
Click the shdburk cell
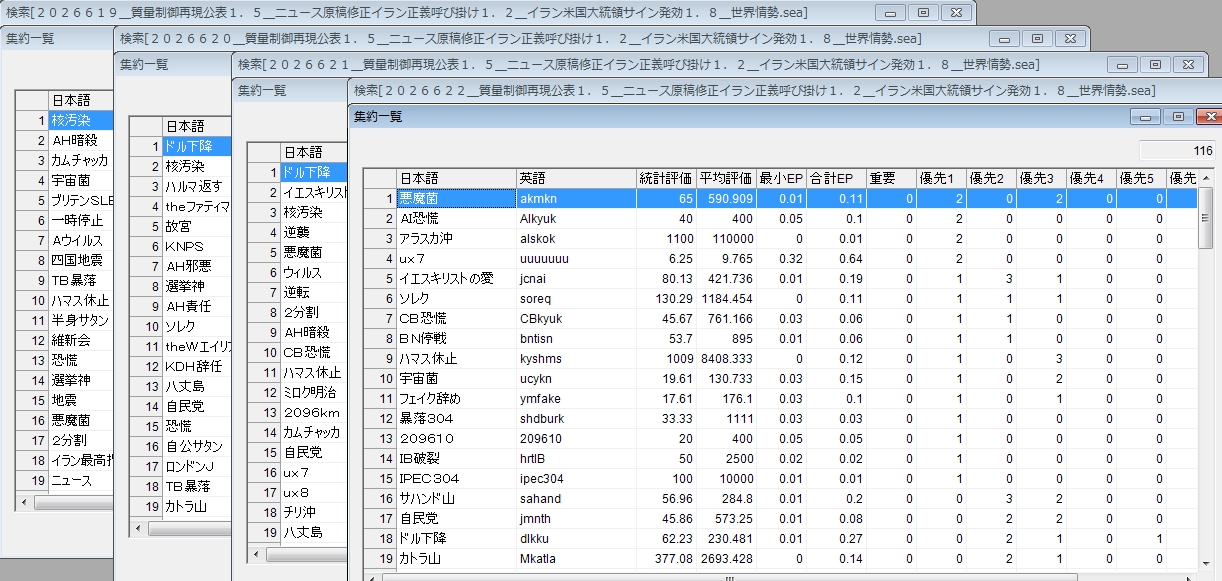click(575, 418)
